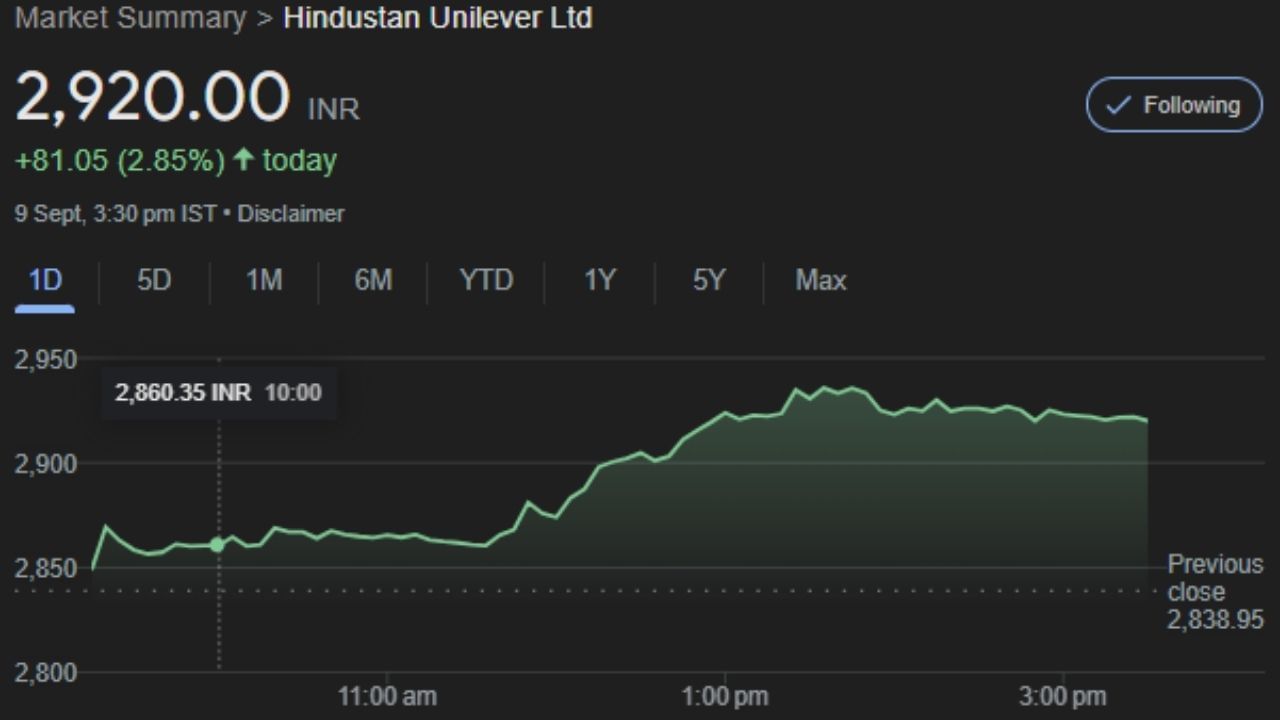Switch to the 1M time range tab
This screenshot has width=1280, height=720.
[264, 281]
